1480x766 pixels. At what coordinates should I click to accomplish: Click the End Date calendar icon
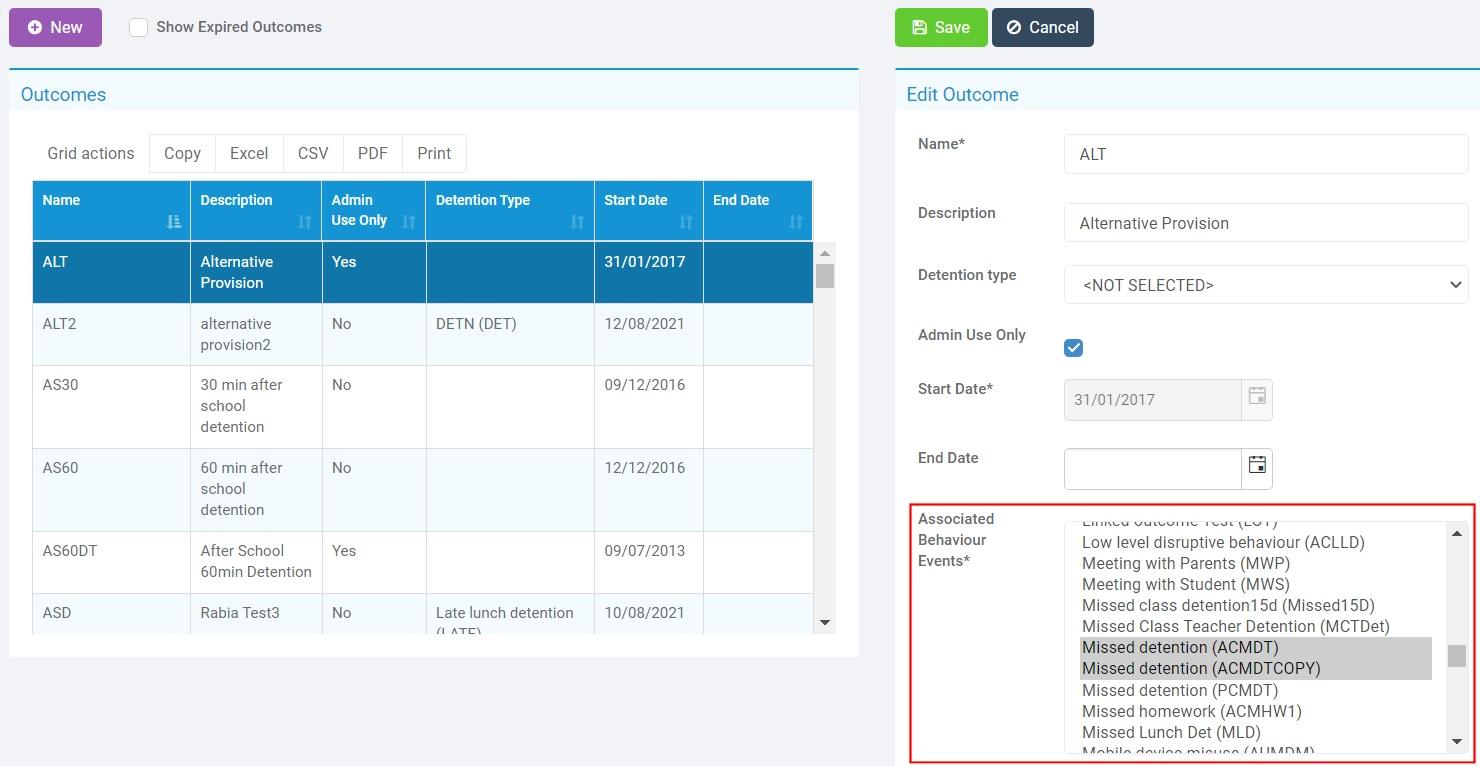(x=1257, y=465)
